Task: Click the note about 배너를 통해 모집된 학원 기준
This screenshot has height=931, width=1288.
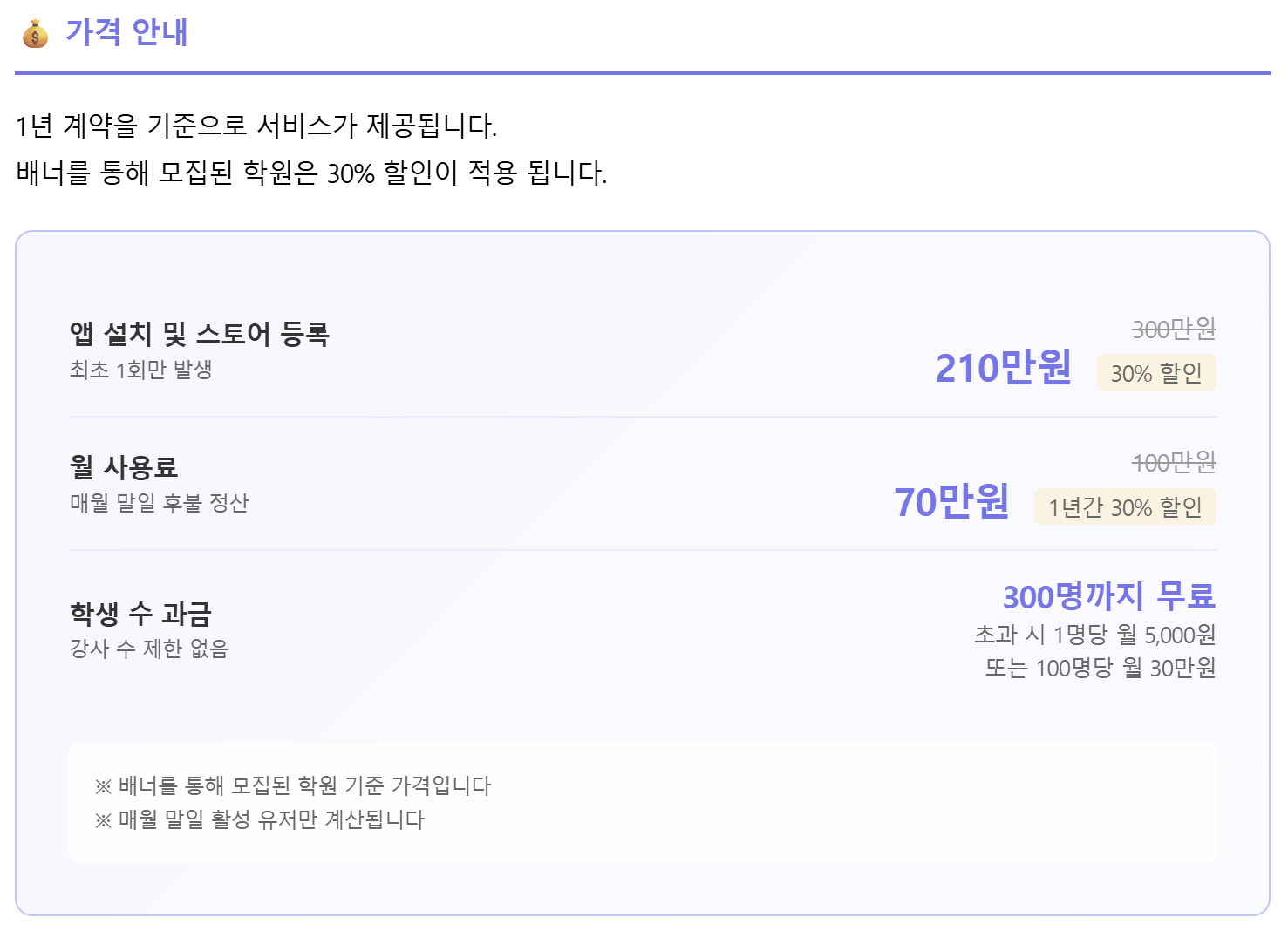Action: tap(293, 785)
